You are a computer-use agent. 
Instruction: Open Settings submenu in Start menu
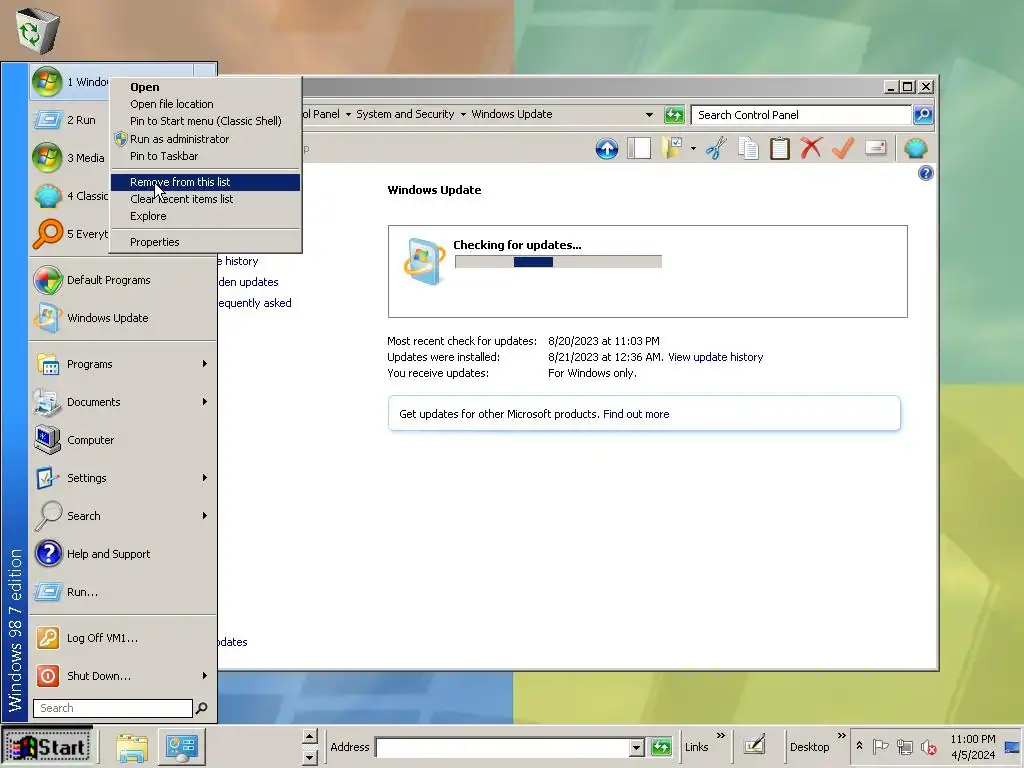123,477
